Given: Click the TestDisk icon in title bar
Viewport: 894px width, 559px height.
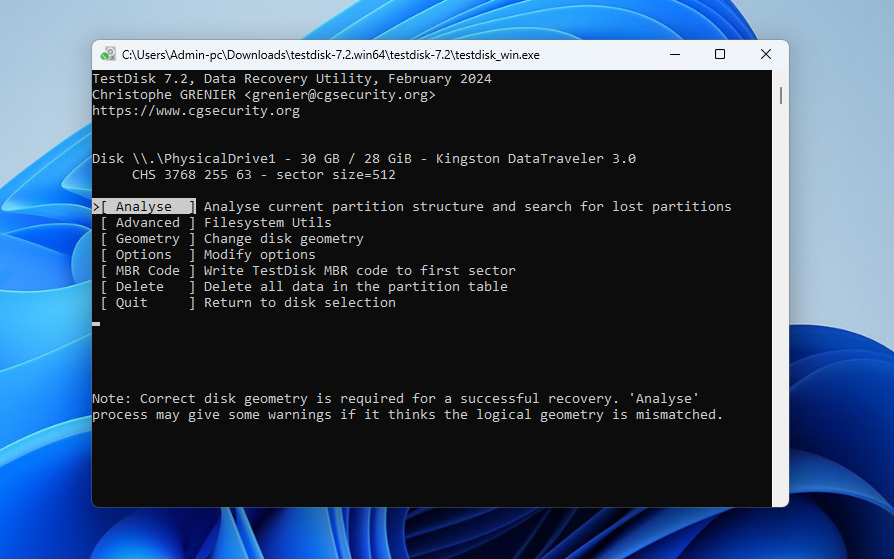Looking at the screenshot, I should pyautogui.click(x=108, y=55).
